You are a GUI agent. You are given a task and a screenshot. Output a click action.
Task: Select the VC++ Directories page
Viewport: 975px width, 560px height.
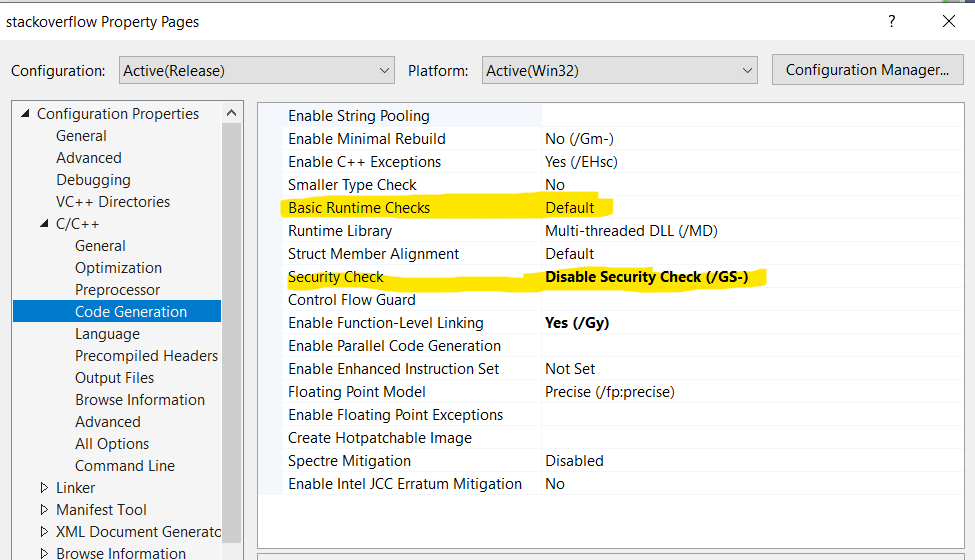(113, 202)
